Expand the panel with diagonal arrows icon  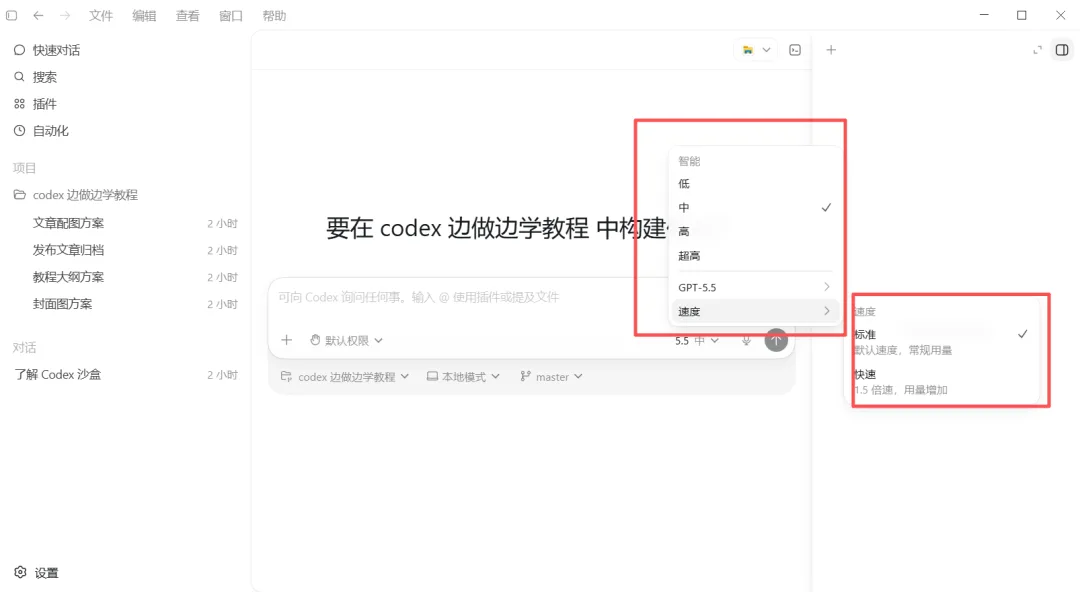[x=1037, y=50]
